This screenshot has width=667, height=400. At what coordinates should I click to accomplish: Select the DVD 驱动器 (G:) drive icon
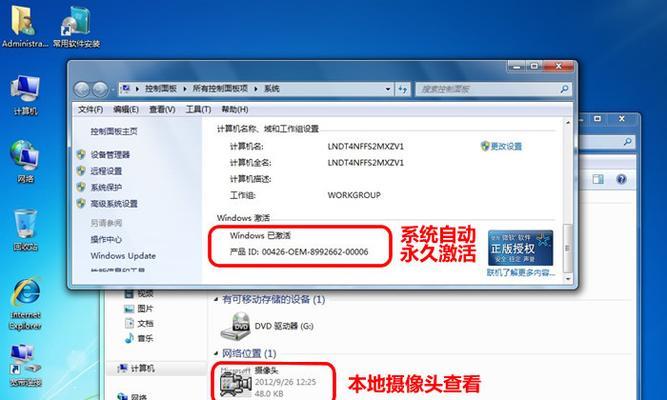(x=235, y=326)
